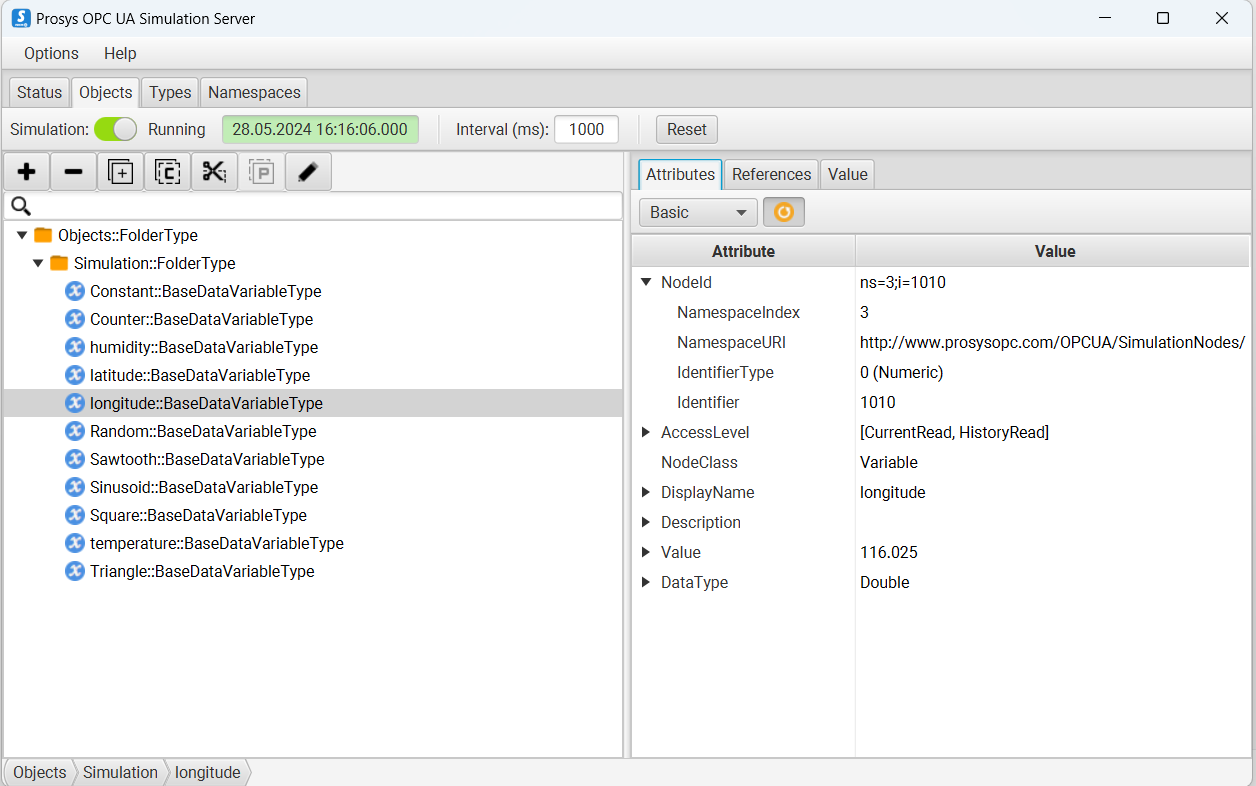Click the humidity variable node icon
Screen dimensions: 1256x786
(x=75, y=347)
